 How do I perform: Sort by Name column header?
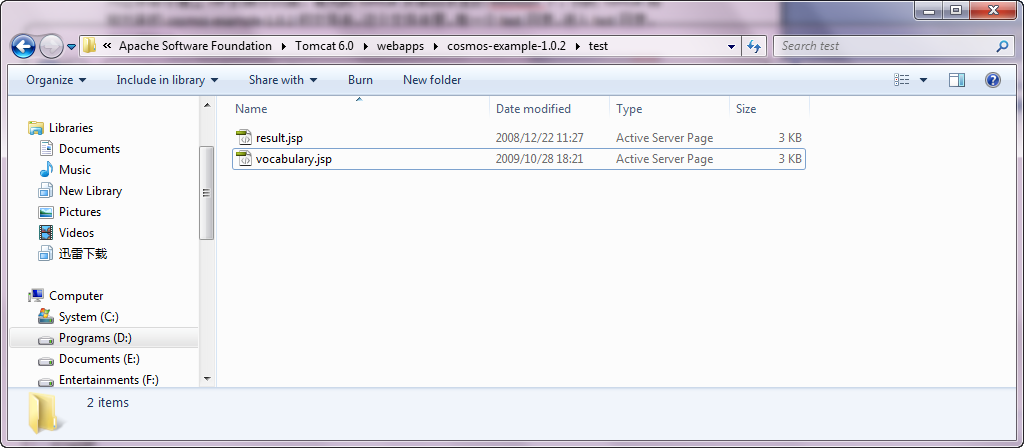click(360, 109)
